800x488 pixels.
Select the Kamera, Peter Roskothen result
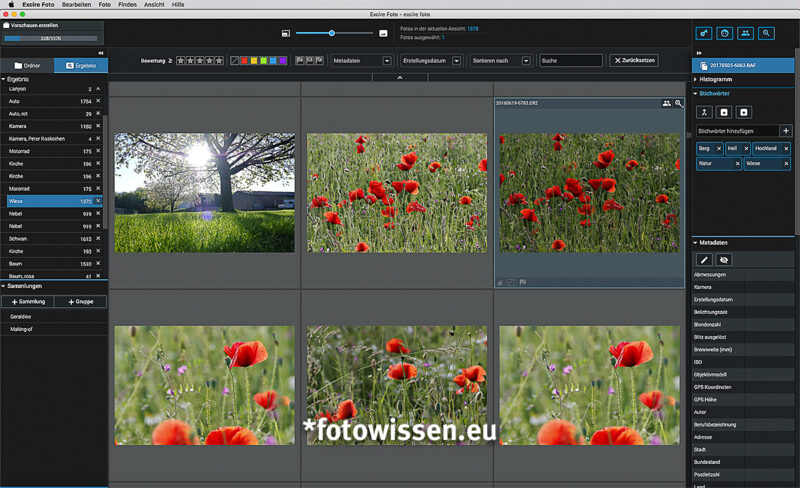click(x=37, y=139)
